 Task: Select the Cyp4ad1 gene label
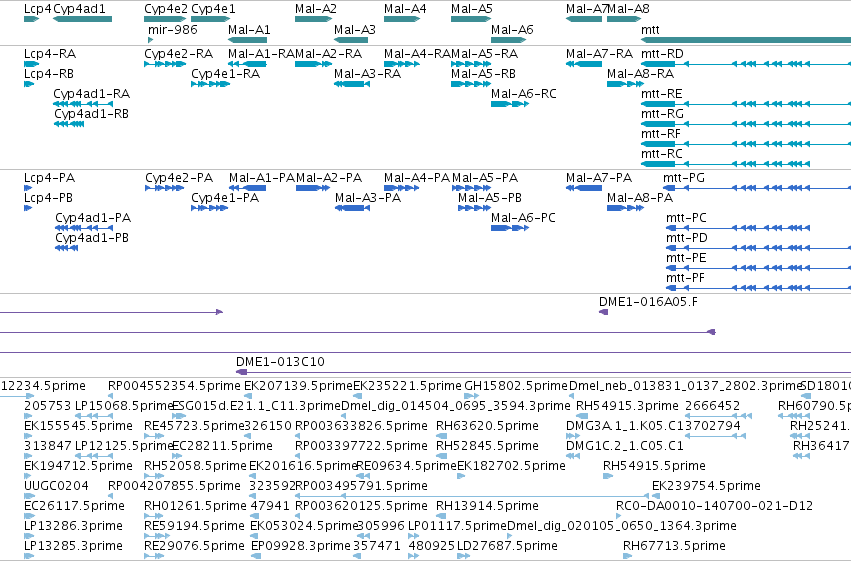[x=79, y=9]
